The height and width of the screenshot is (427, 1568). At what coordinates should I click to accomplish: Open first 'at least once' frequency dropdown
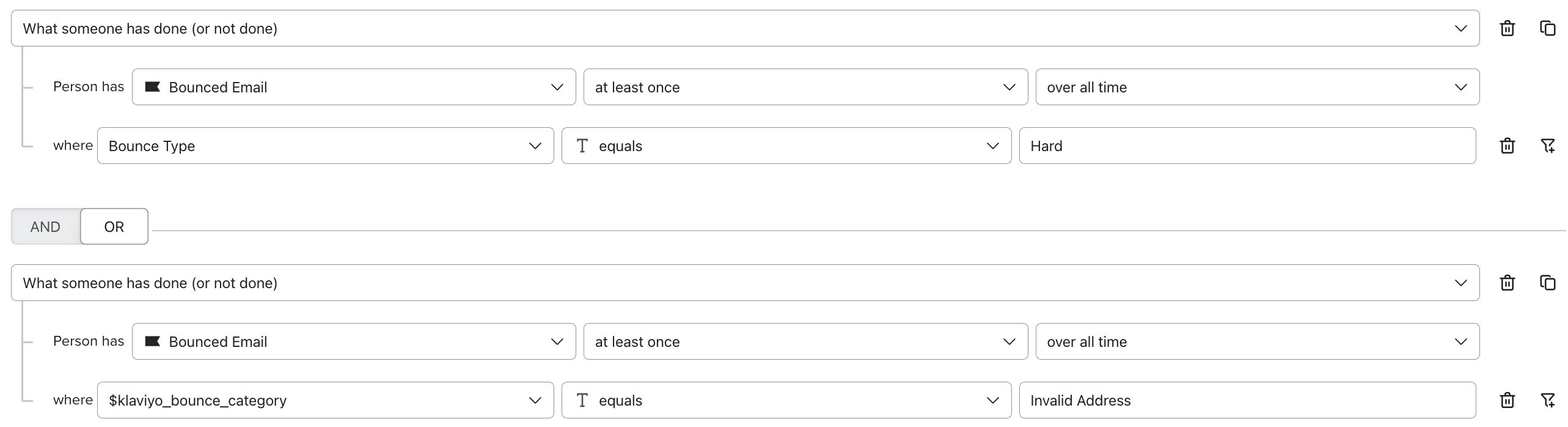(805, 87)
